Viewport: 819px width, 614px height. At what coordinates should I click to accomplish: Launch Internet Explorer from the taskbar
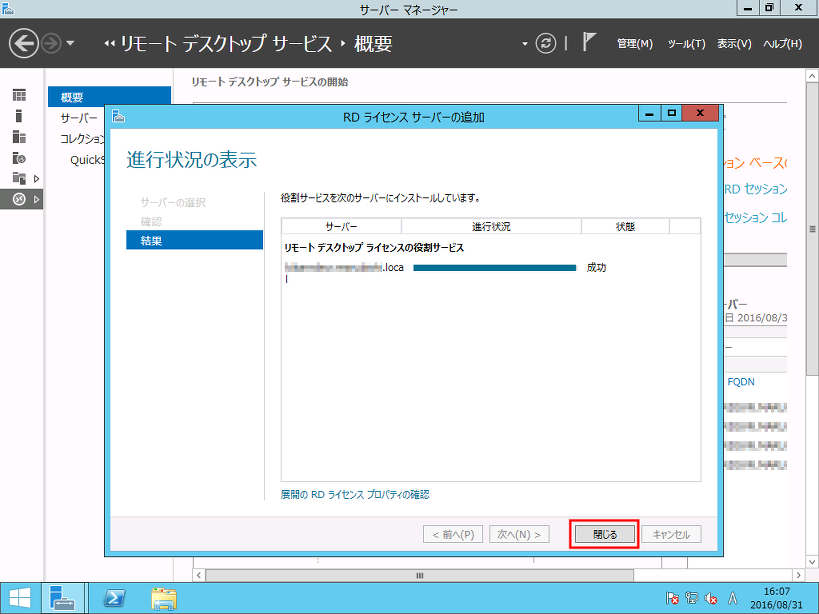(x=115, y=599)
